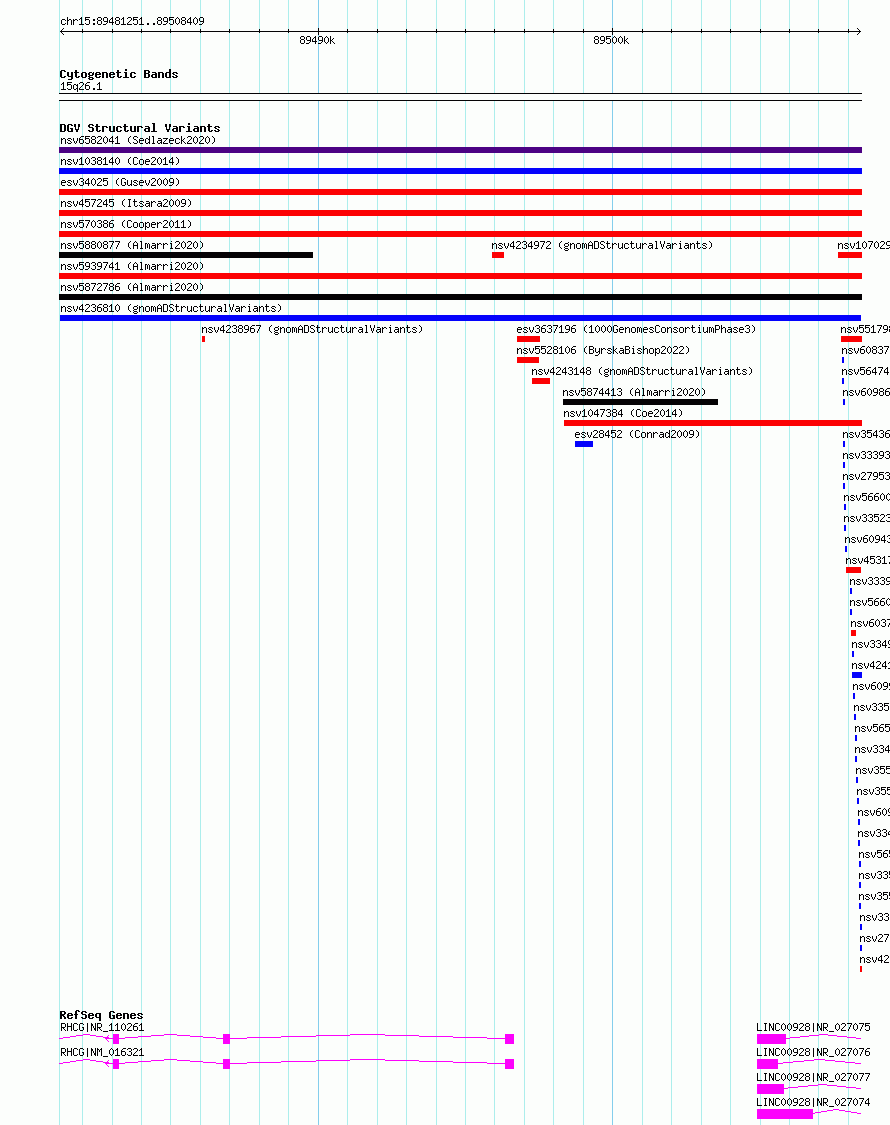Screen dimensions: 890x1125
Task: Select nsv5939741 (Almarri2020) label
Action: [x=132, y=266]
